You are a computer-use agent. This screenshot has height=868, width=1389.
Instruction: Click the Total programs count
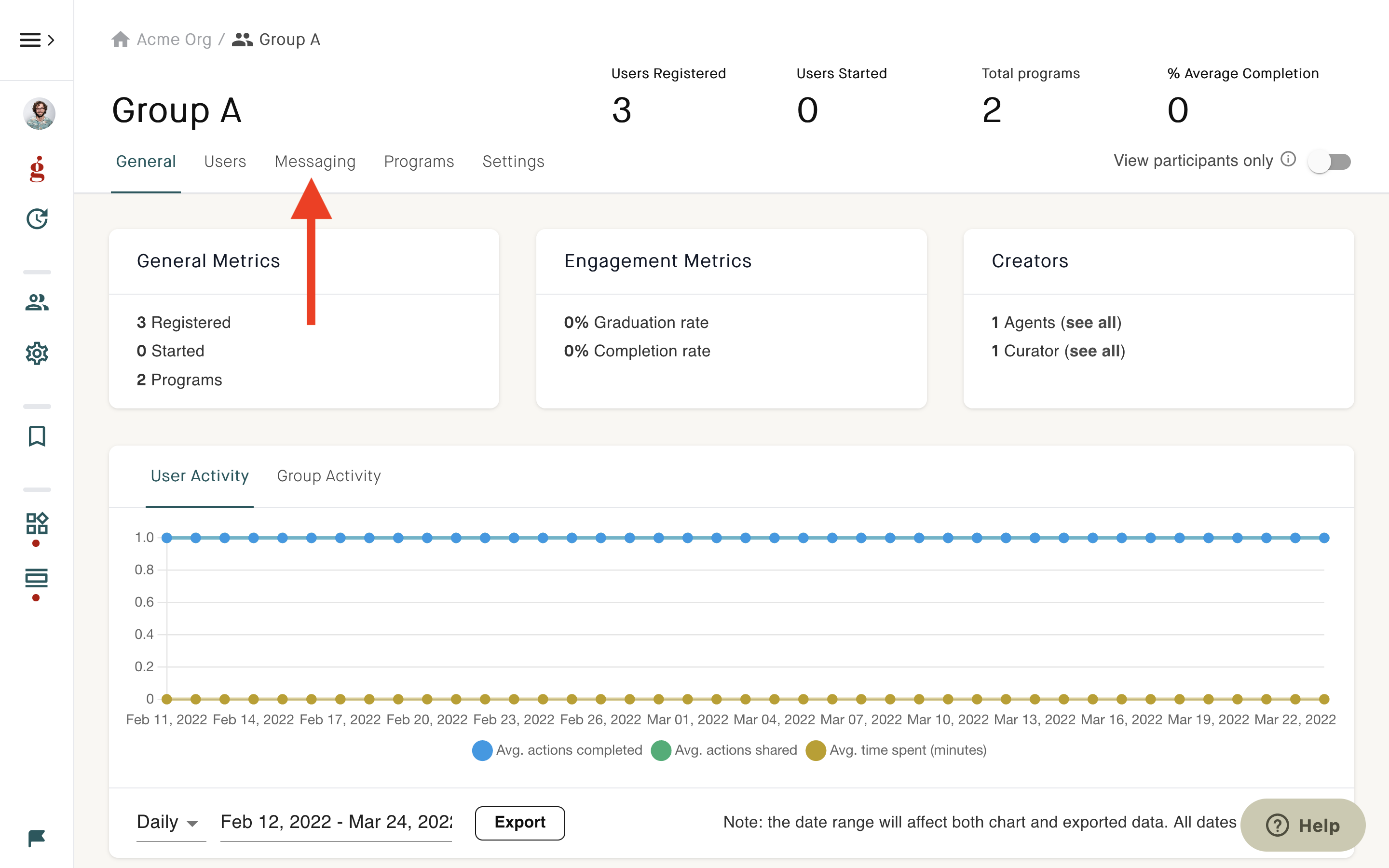(992, 110)
